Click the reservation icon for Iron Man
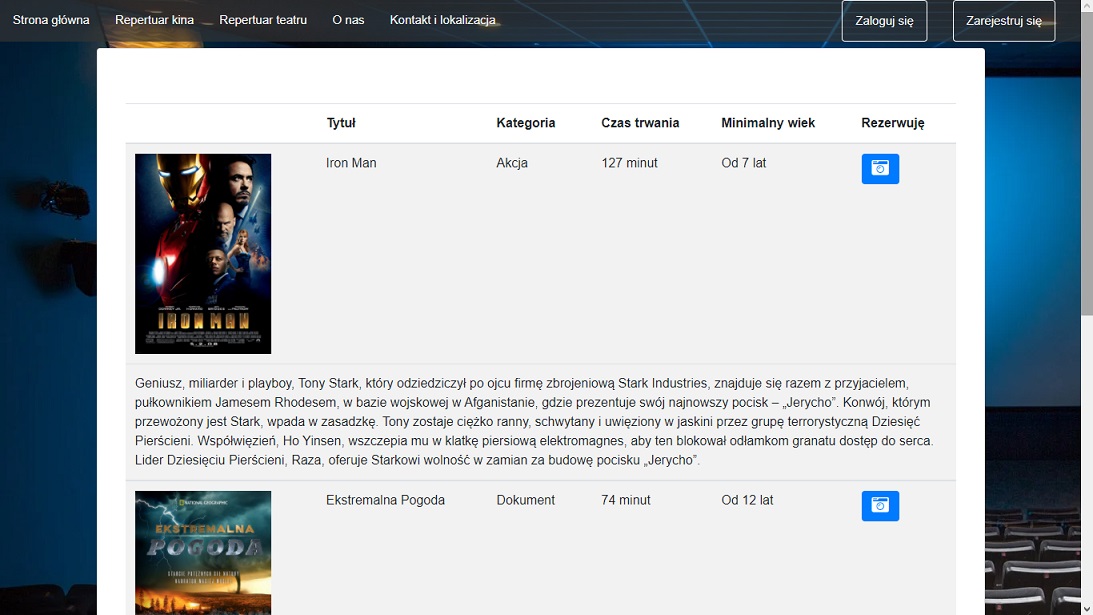 pyautogui.click(x=880, y=169)
